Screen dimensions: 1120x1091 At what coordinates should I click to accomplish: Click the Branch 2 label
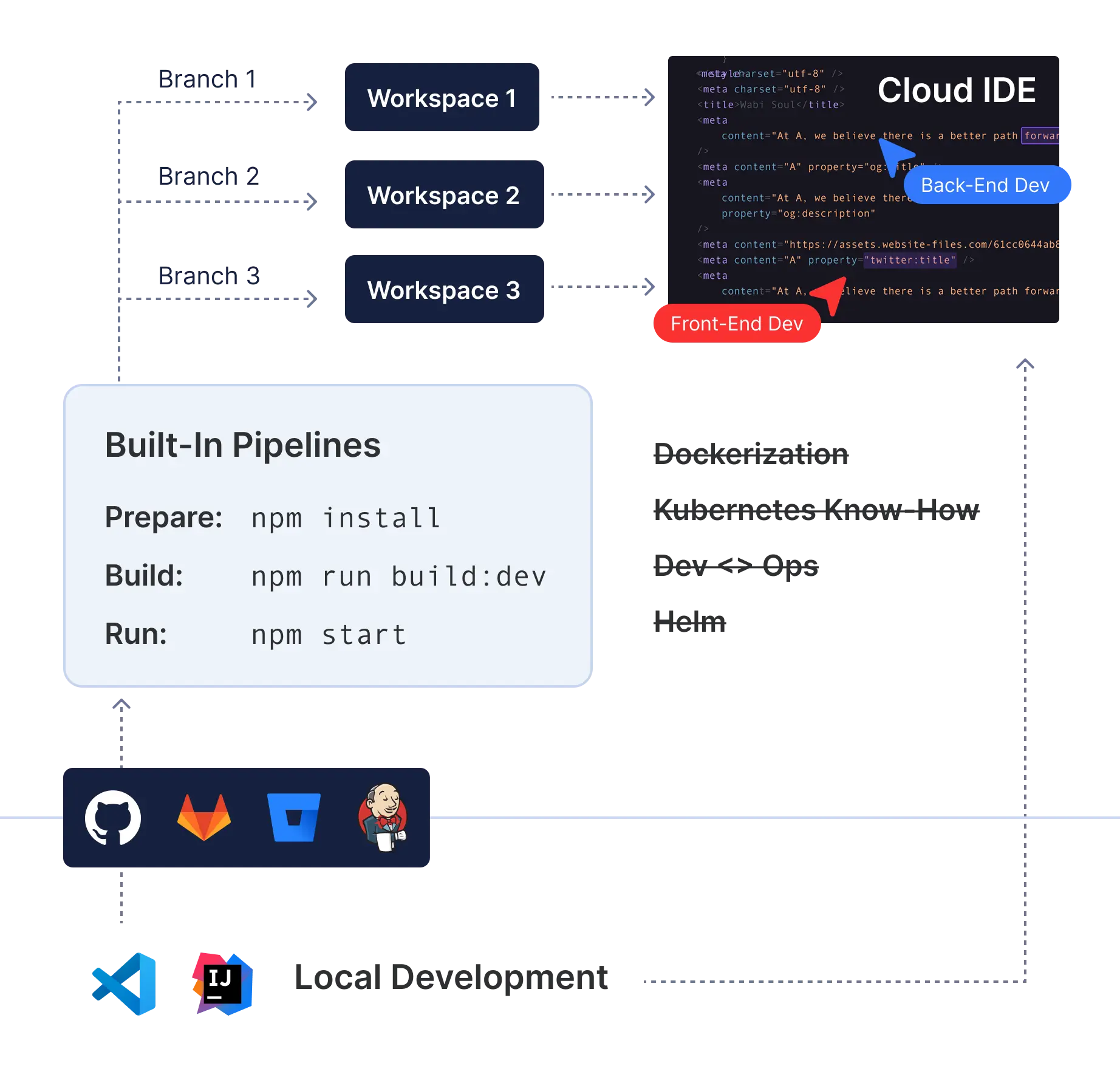coord(209,177)
